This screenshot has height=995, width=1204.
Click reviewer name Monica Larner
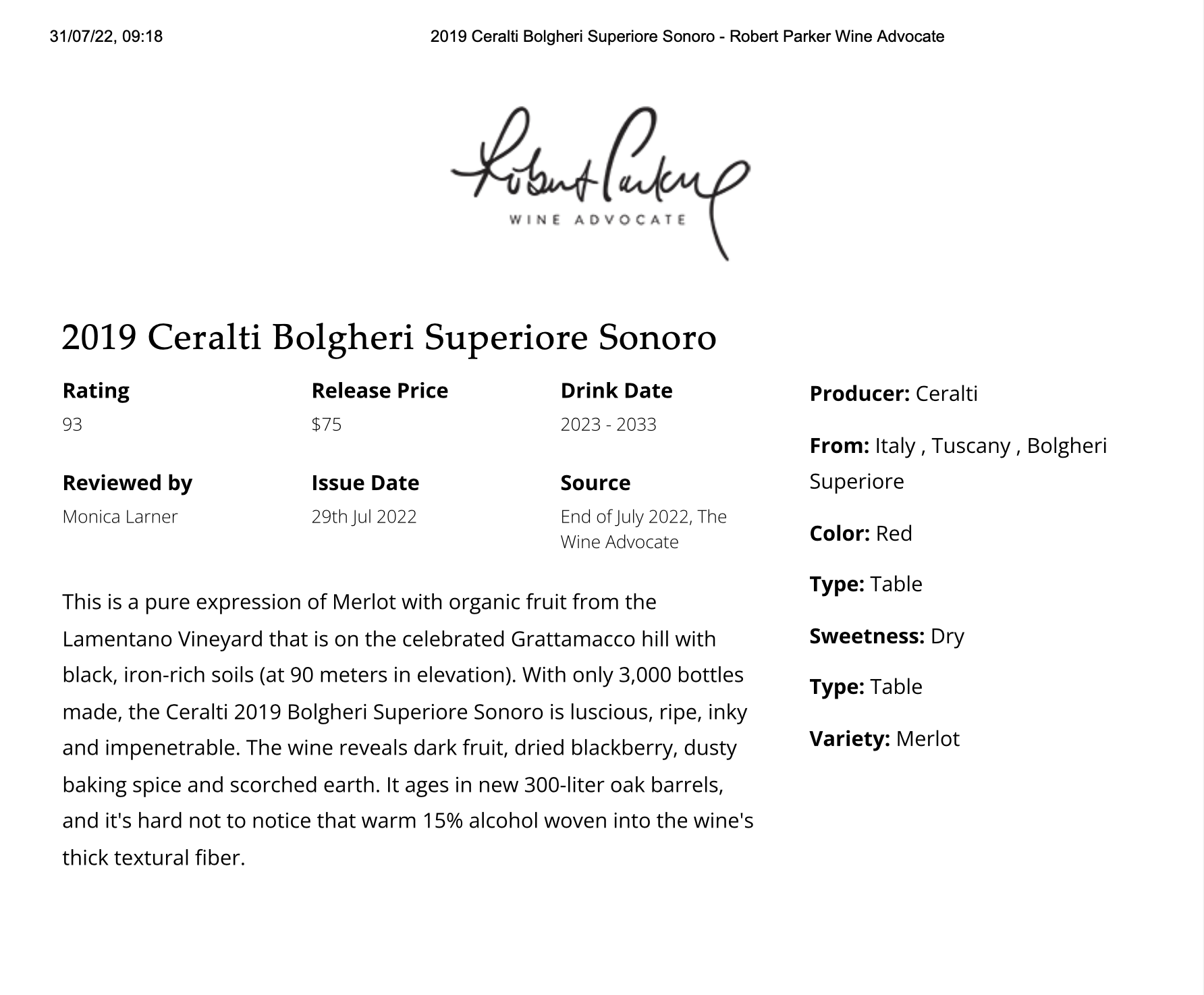pos(119,517)
